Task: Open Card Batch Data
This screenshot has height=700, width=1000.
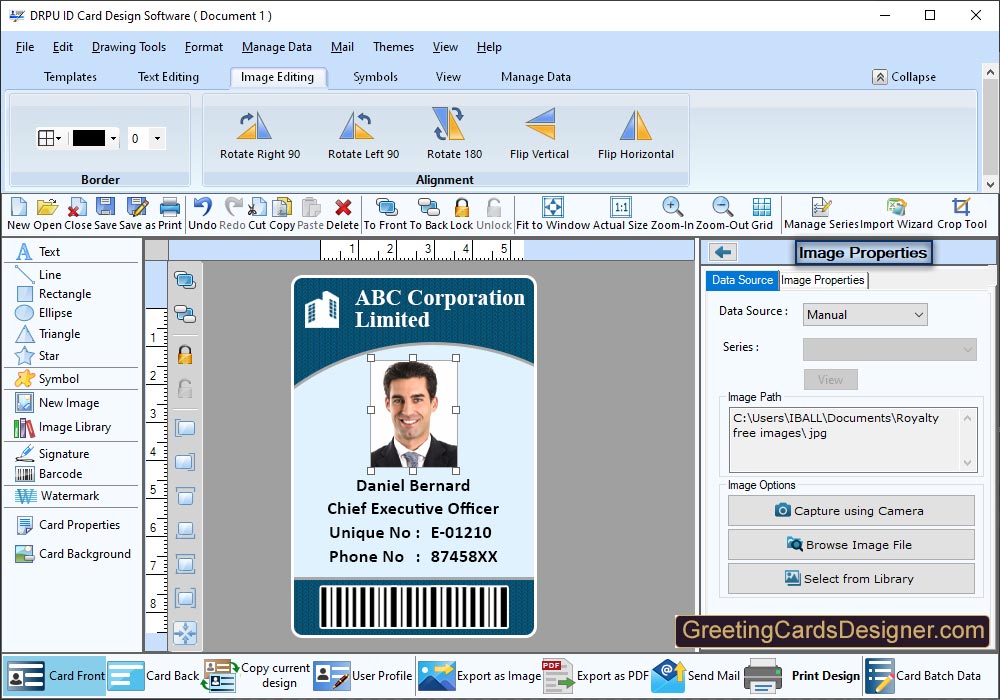Action: tap(923, 676)
